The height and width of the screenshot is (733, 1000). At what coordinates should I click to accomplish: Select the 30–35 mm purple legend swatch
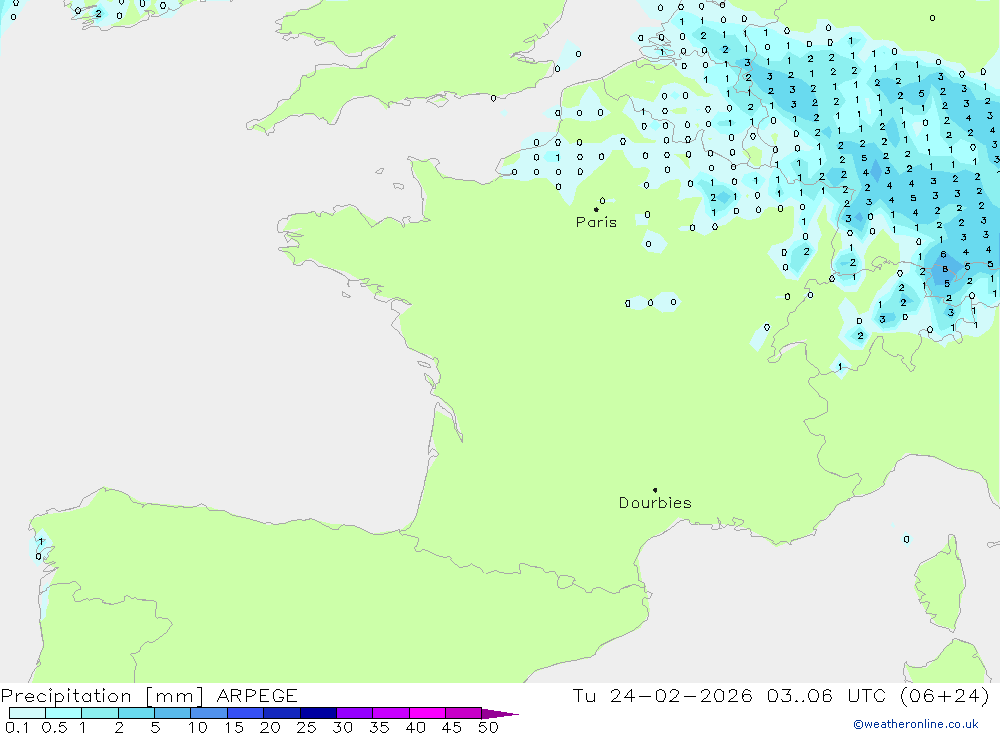coord(355,713)
